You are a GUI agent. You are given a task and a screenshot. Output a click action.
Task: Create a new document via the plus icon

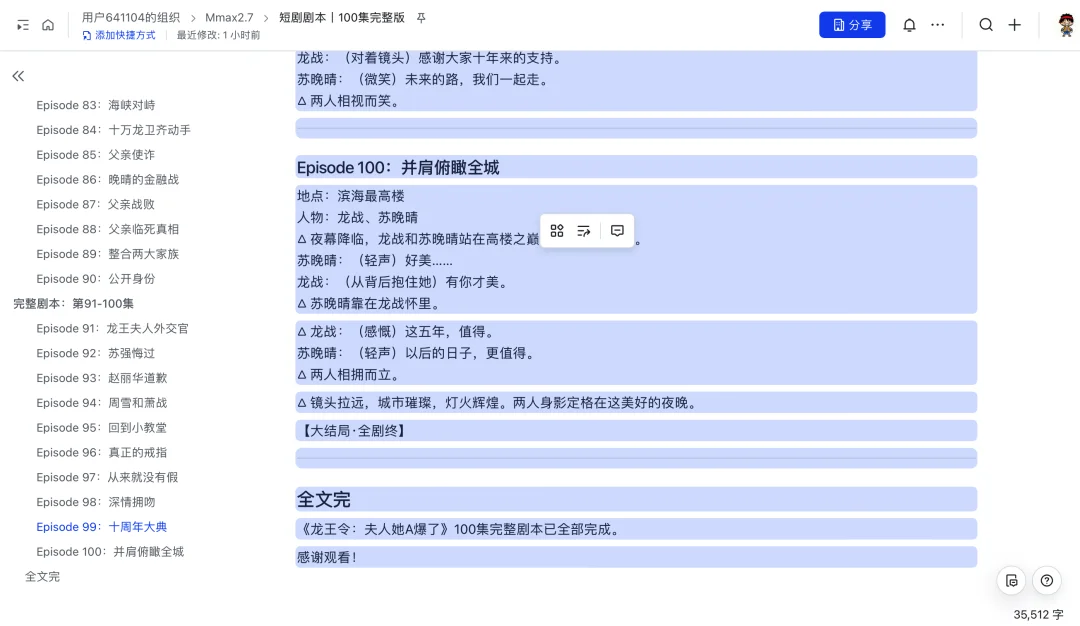[x=1015, y=24]
